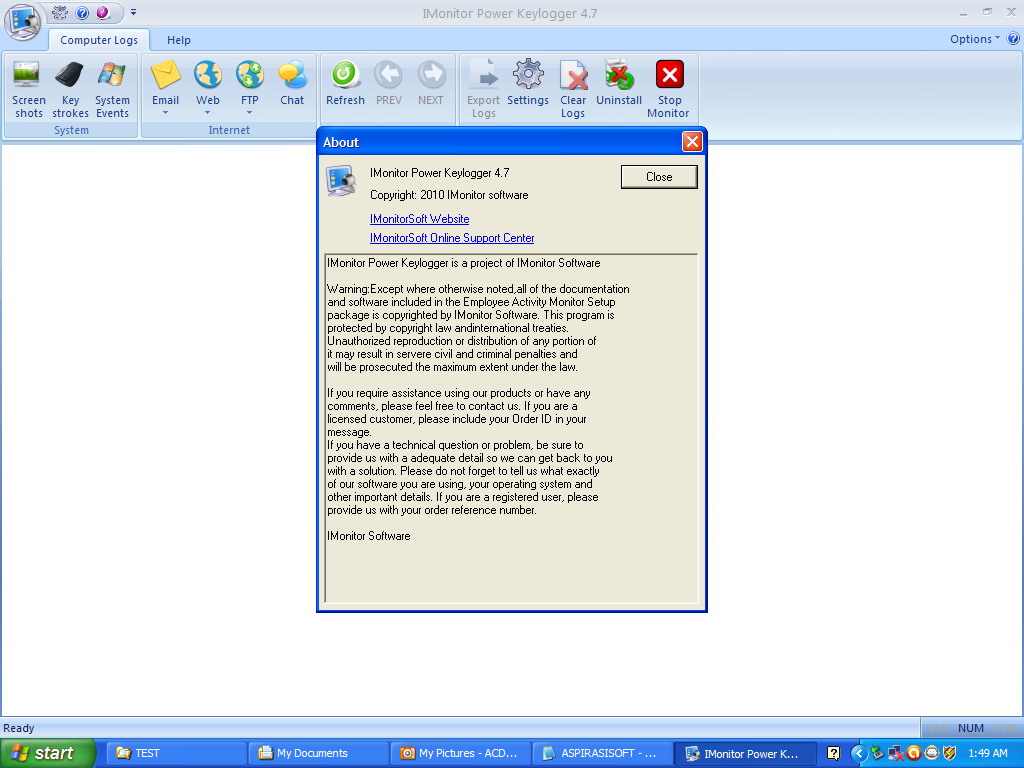Click the monitor icon in the About dialog
The height and width of the screenshot is (768, 1024).
click(x=341, y=181)
